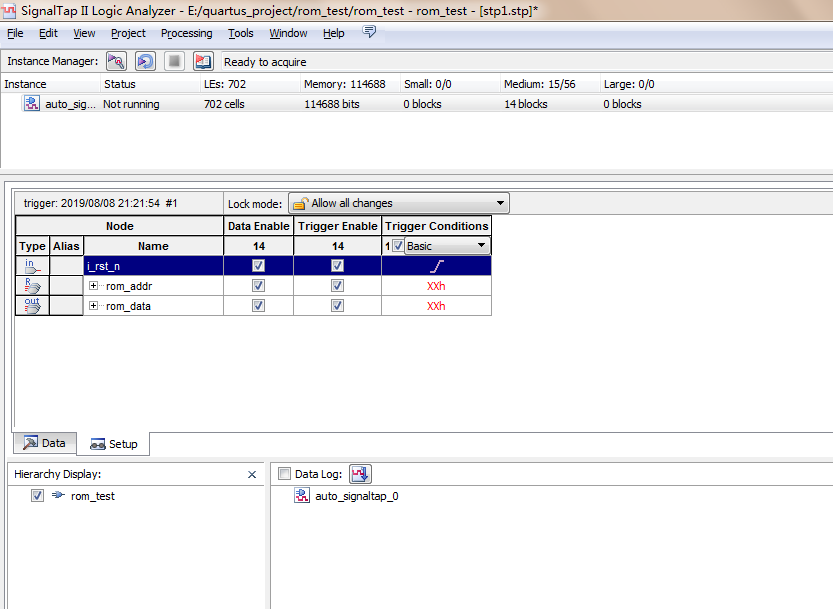Viewport: 833px width, 609px height.
Task: Click the Trigger Conditions column header
Action: (x=437, y=226)
